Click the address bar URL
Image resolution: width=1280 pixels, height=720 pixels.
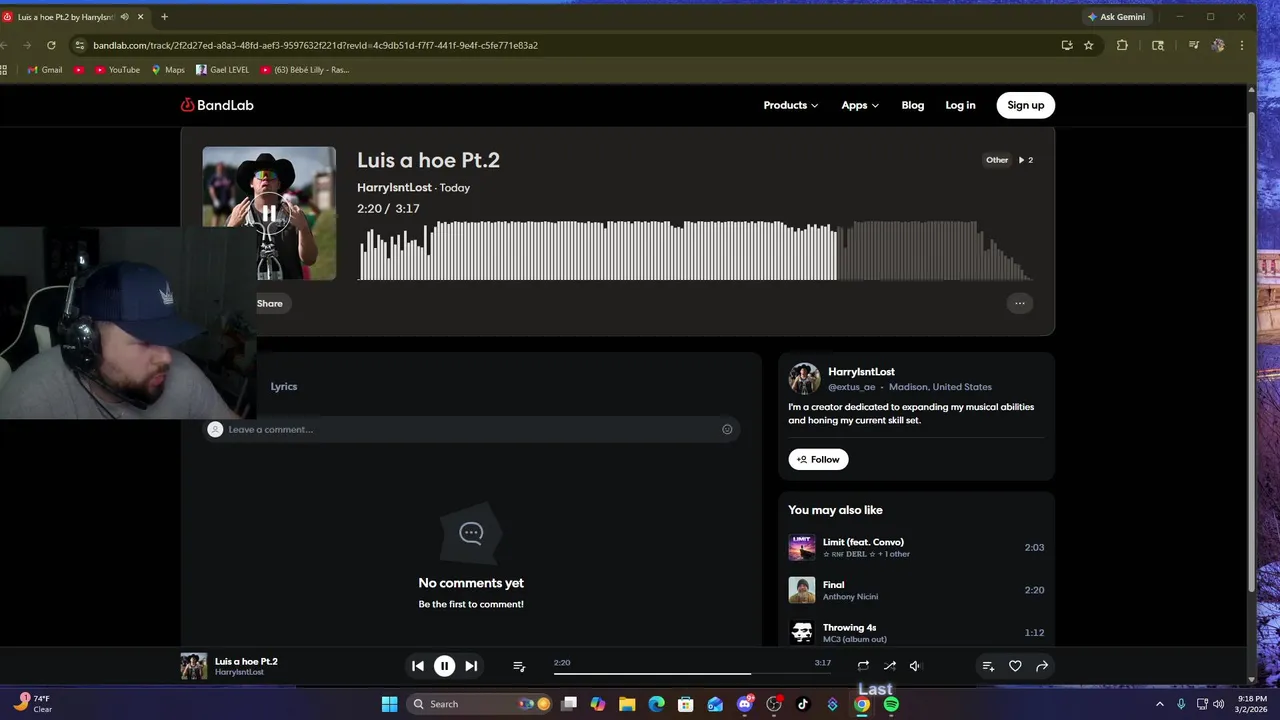[x=316, y=45]
